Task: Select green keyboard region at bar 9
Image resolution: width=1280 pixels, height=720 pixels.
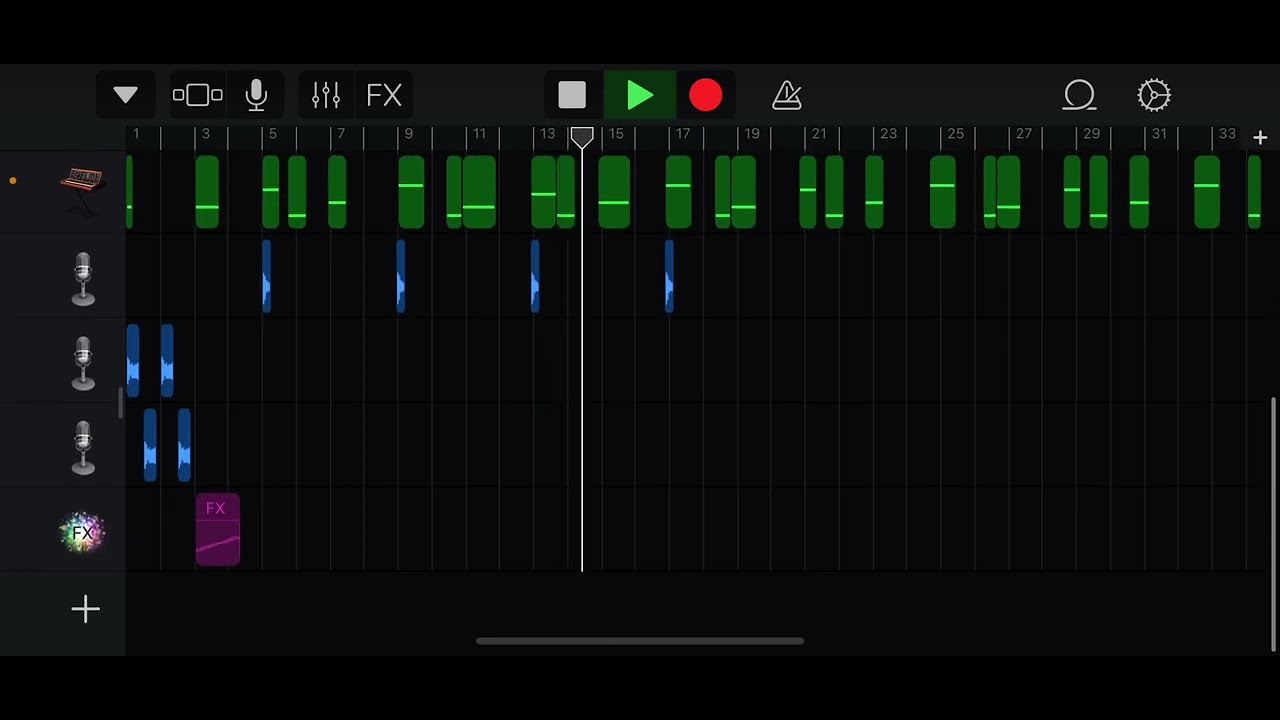Action: (x=411, y=192)
